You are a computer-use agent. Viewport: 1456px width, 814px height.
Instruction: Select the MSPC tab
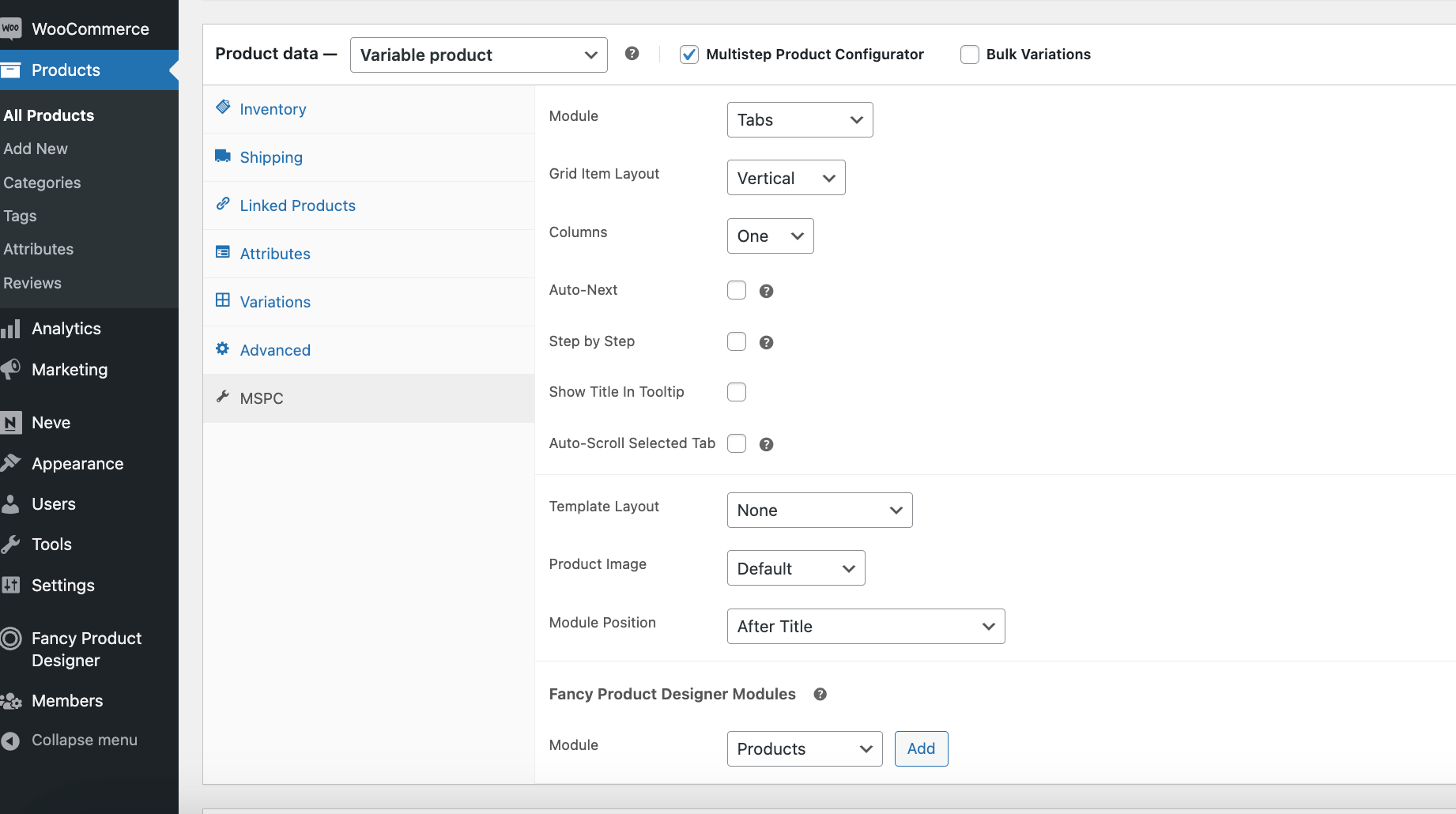tap(368, 398)
